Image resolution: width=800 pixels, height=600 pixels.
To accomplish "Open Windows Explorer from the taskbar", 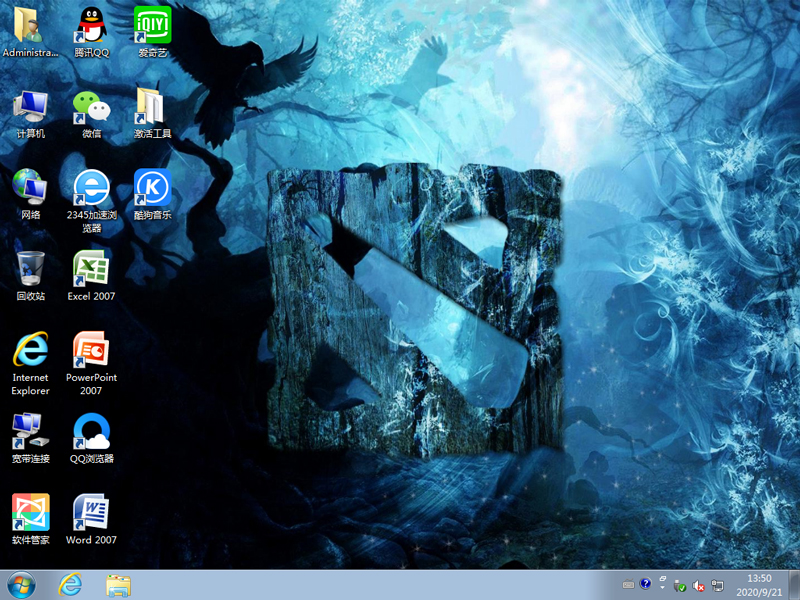I will click(x=118, y=585).
